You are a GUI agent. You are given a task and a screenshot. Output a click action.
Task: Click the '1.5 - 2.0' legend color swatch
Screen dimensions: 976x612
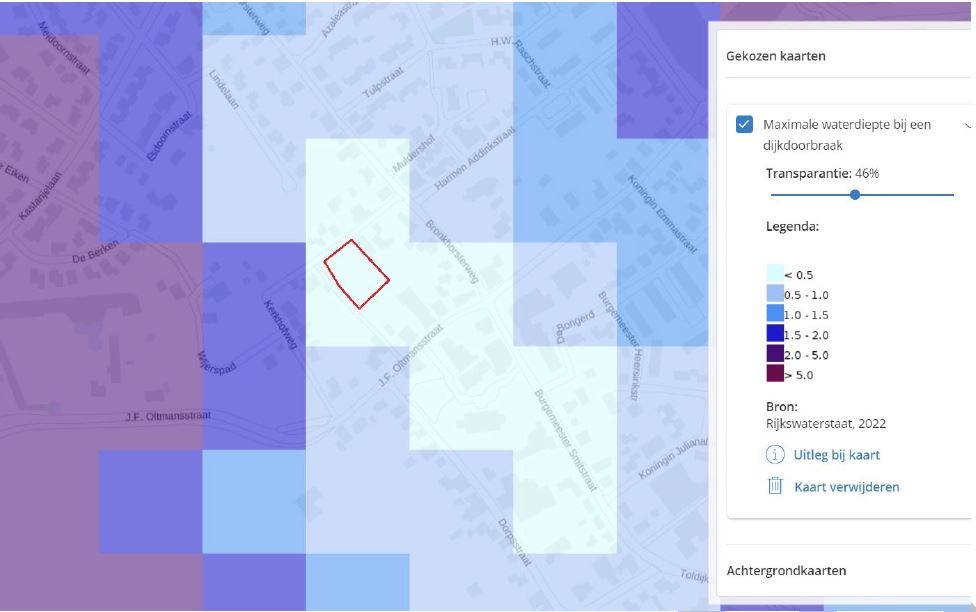[775, 334]
